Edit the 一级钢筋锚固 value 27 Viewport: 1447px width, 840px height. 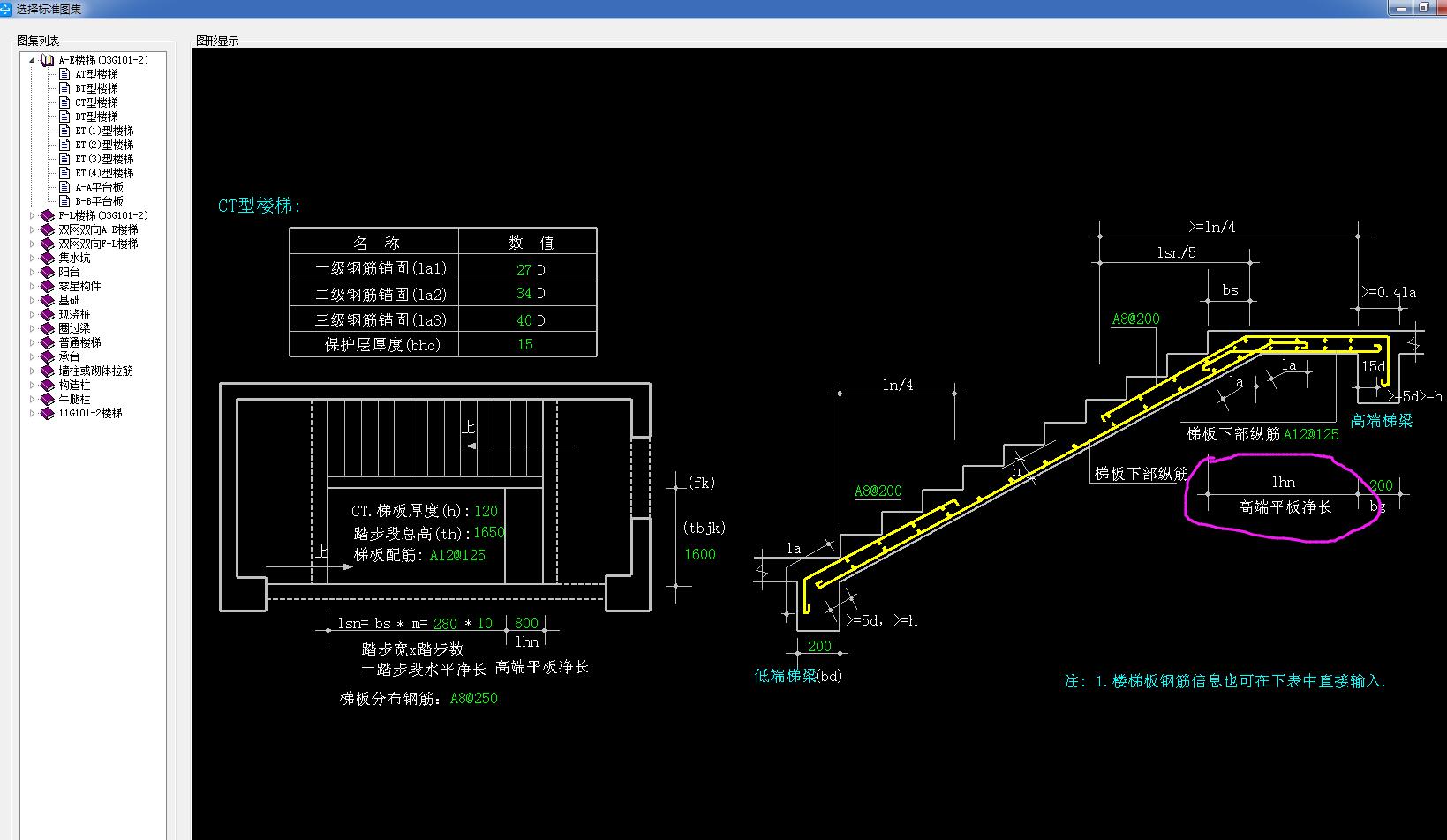pos(524,270)
